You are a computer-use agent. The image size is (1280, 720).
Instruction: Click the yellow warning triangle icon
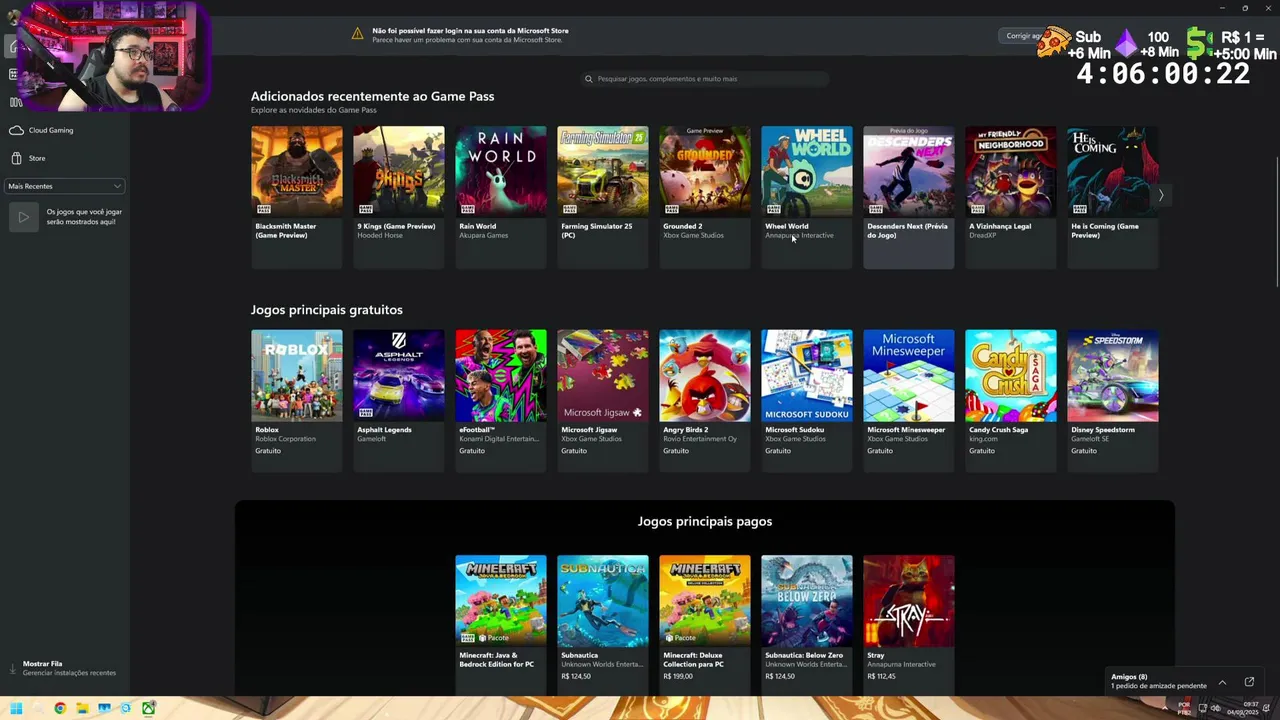coord(357,34)
